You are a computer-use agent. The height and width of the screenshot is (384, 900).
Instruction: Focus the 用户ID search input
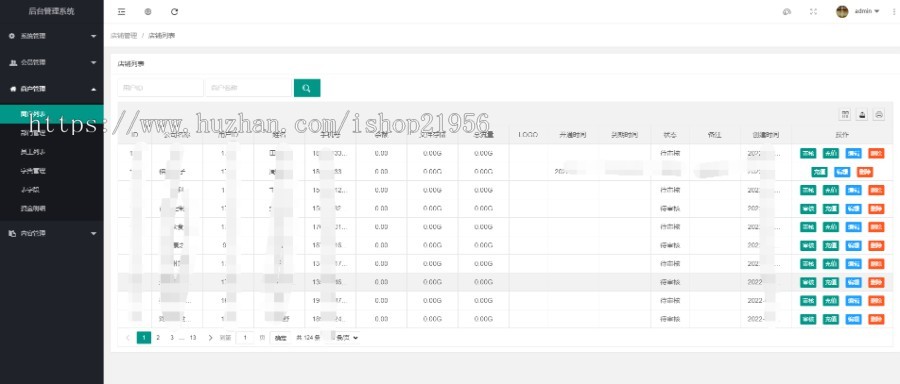point(160,88)
